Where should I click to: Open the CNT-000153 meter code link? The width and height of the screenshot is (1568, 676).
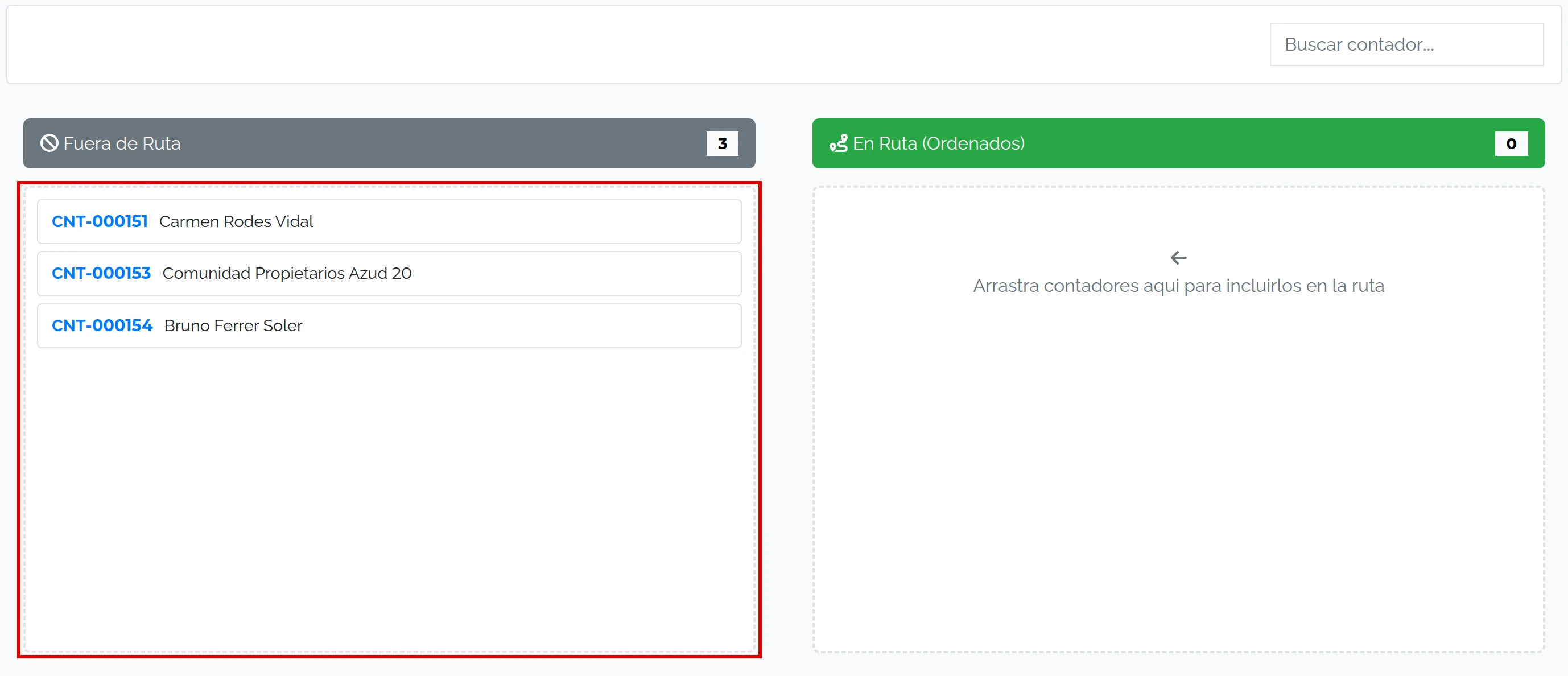click(101, 274)
